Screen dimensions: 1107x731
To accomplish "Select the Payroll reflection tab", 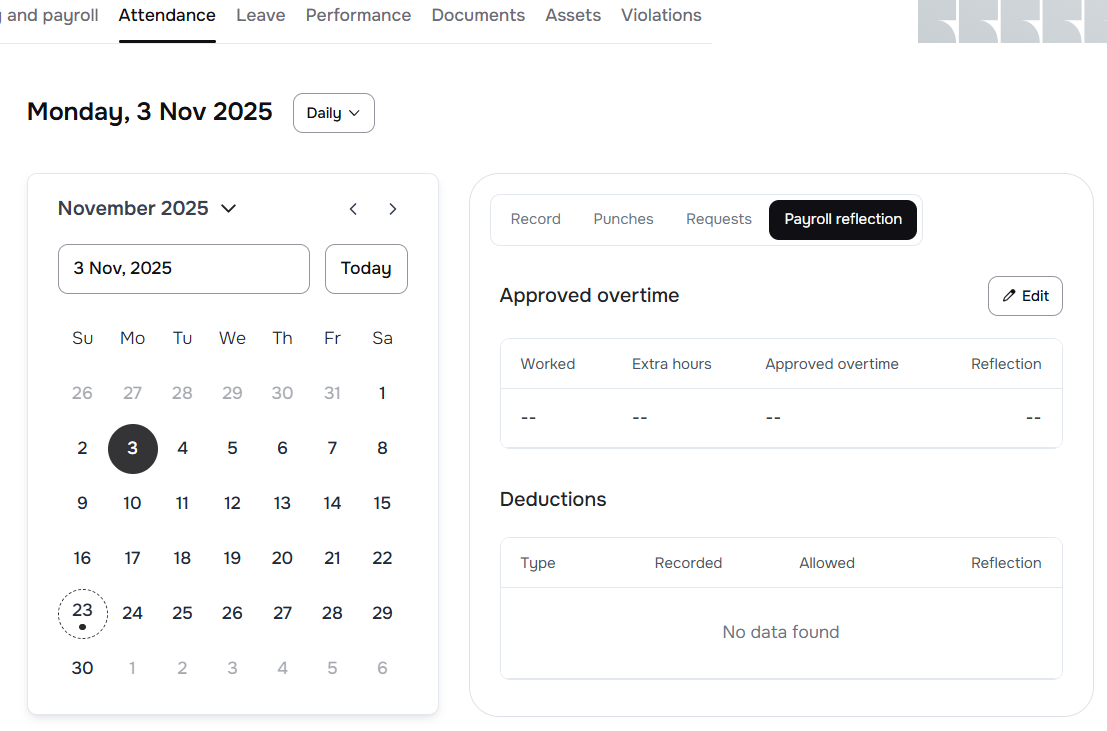I will [842, 219].
